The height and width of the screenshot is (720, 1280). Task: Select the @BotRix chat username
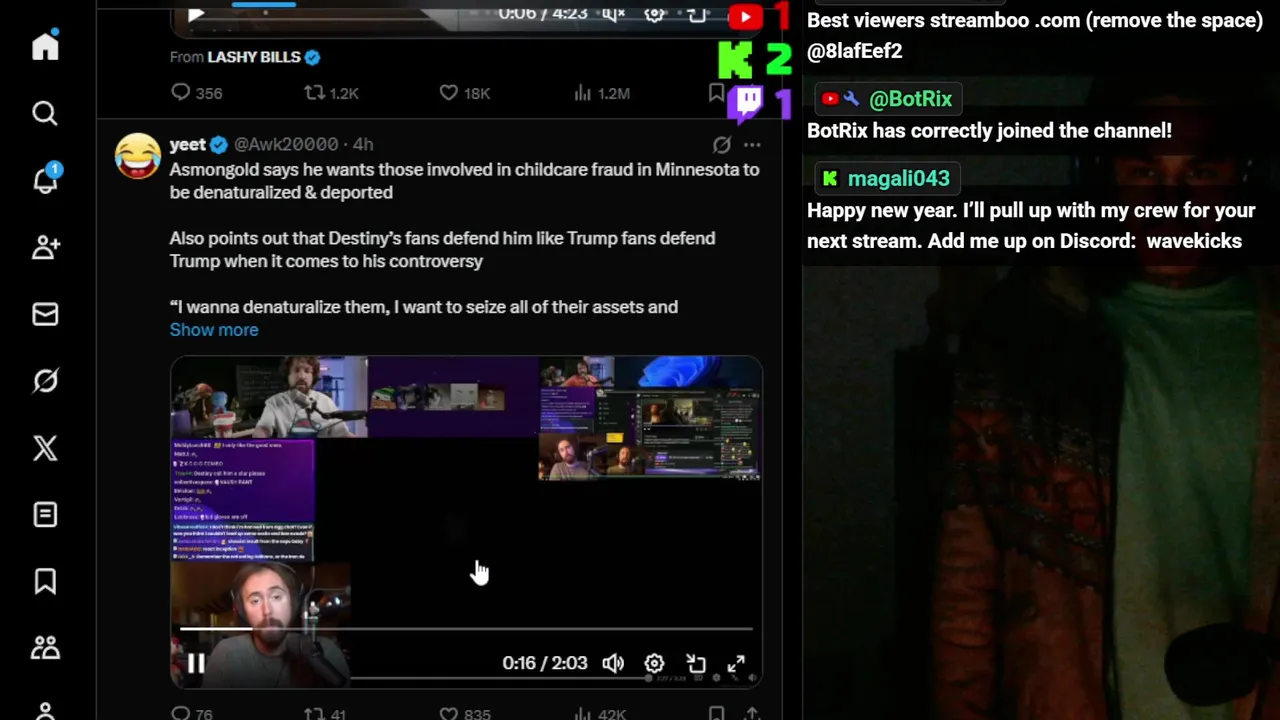pyautogui.click(x=910, y=99)
